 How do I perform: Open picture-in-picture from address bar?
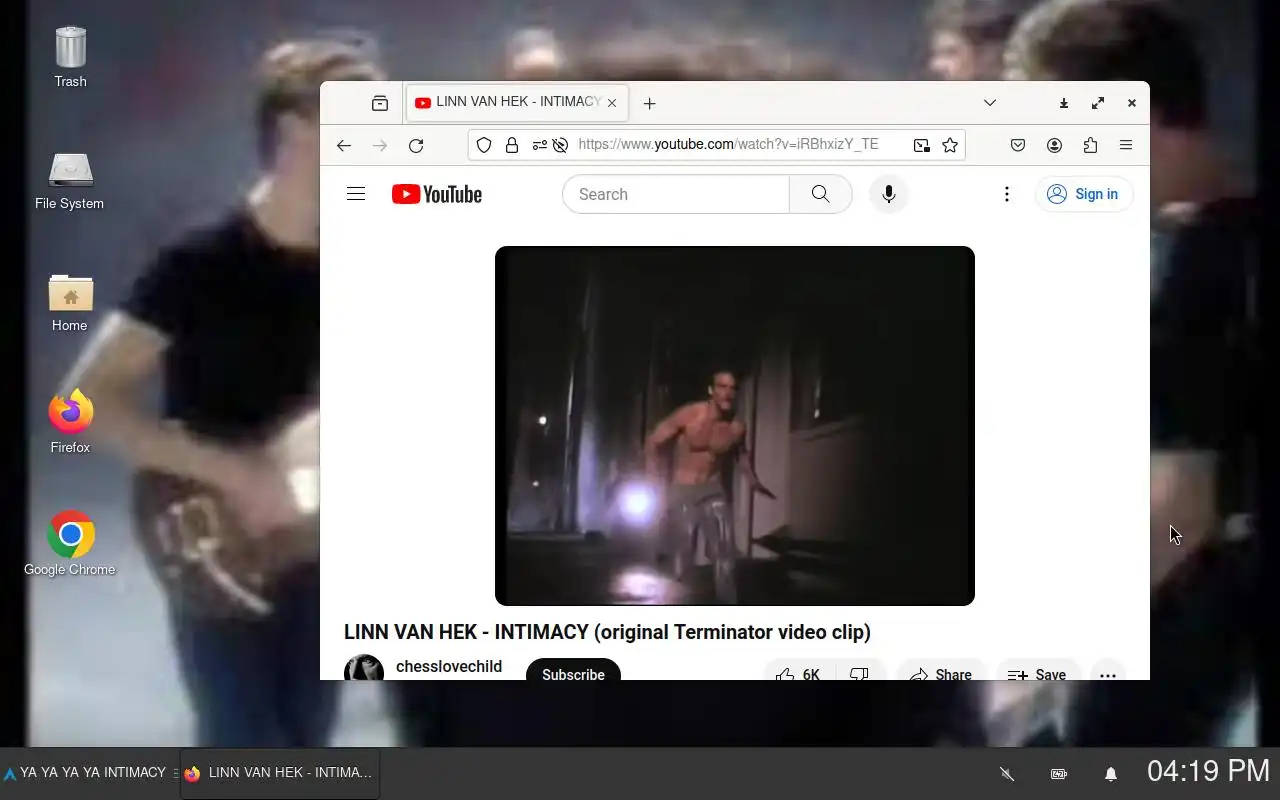(x=921, y=145)
